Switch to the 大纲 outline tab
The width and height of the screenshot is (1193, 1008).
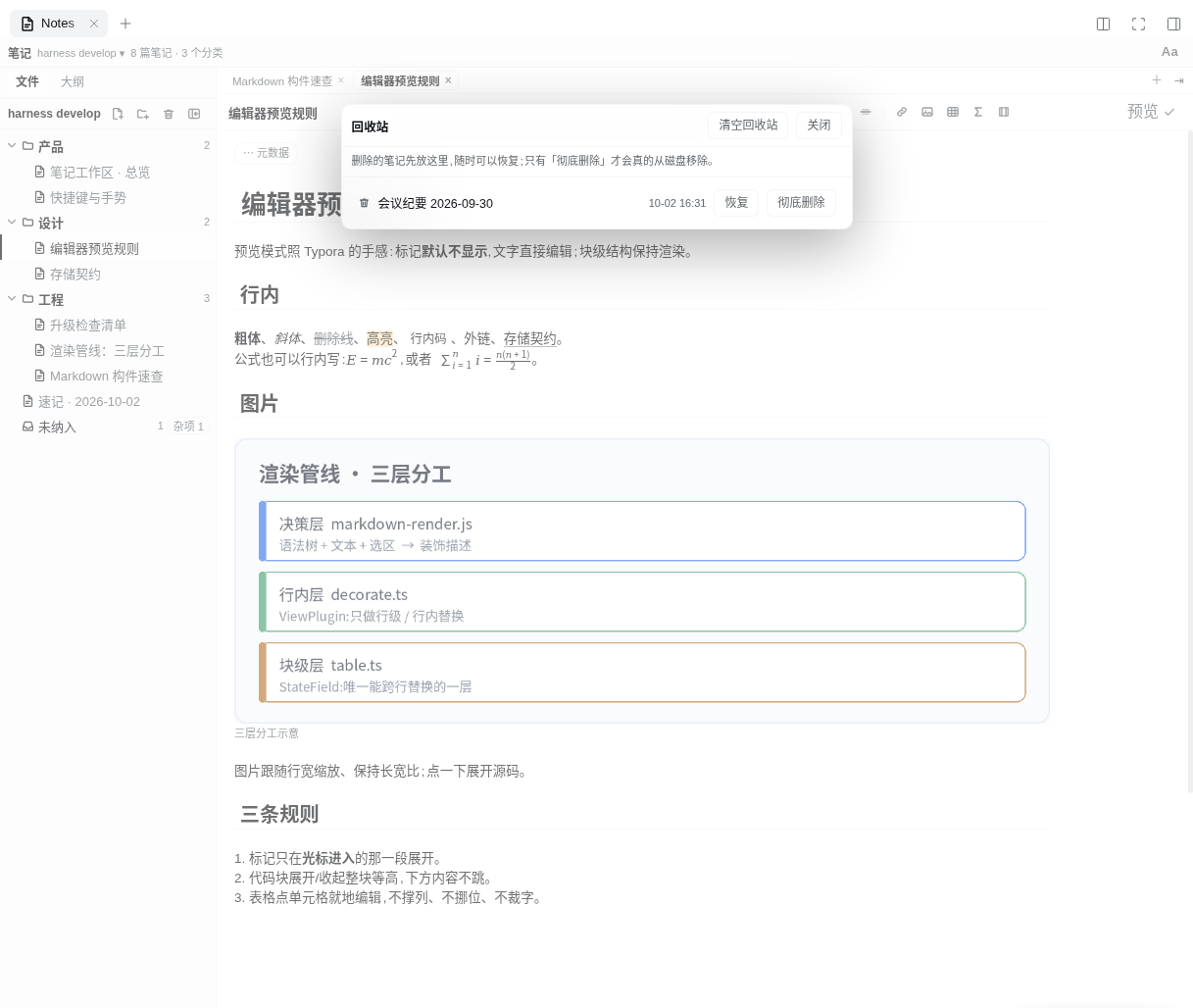click(x=72, y=82)
